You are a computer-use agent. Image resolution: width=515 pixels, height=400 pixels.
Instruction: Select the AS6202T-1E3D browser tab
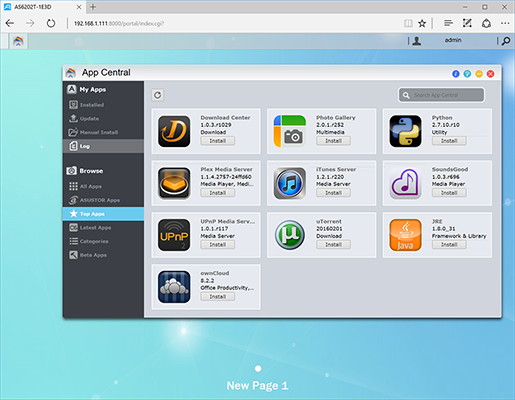(43, 7)
